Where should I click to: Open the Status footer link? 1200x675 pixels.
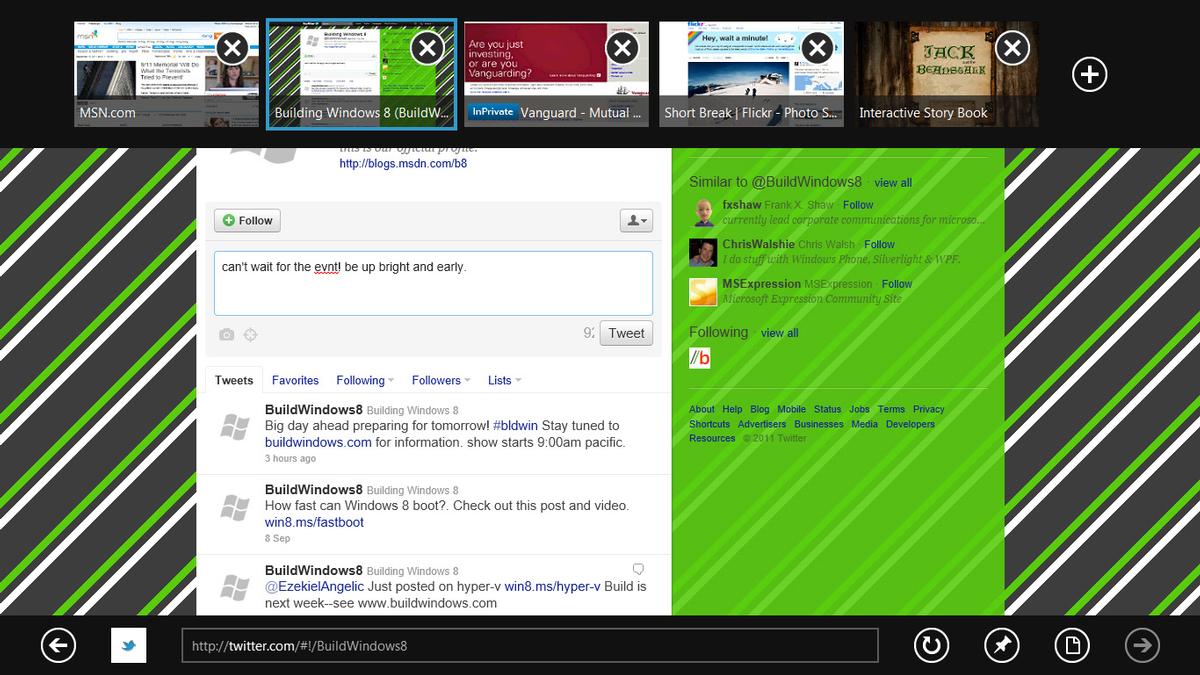tap(828, 409)
